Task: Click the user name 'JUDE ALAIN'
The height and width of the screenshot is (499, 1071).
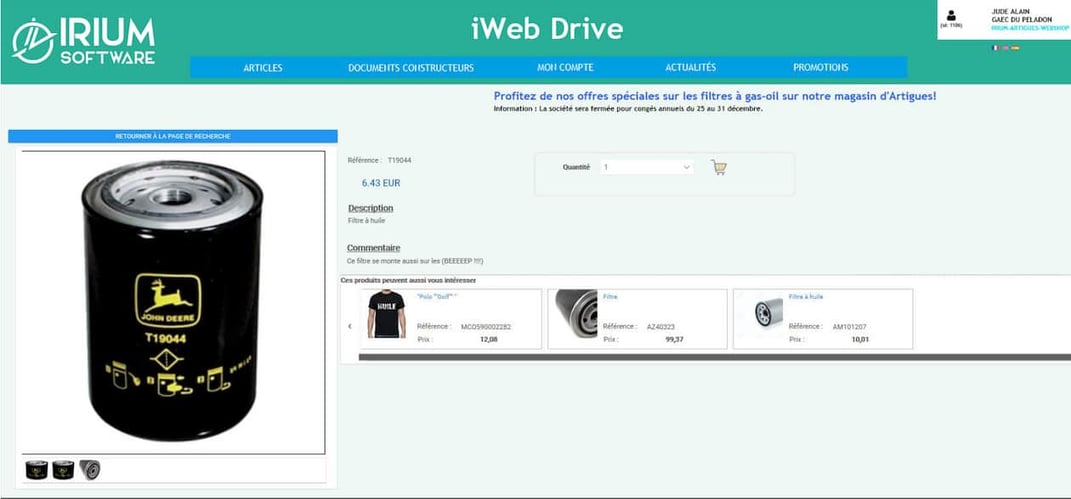Action: coord(1010,12)
